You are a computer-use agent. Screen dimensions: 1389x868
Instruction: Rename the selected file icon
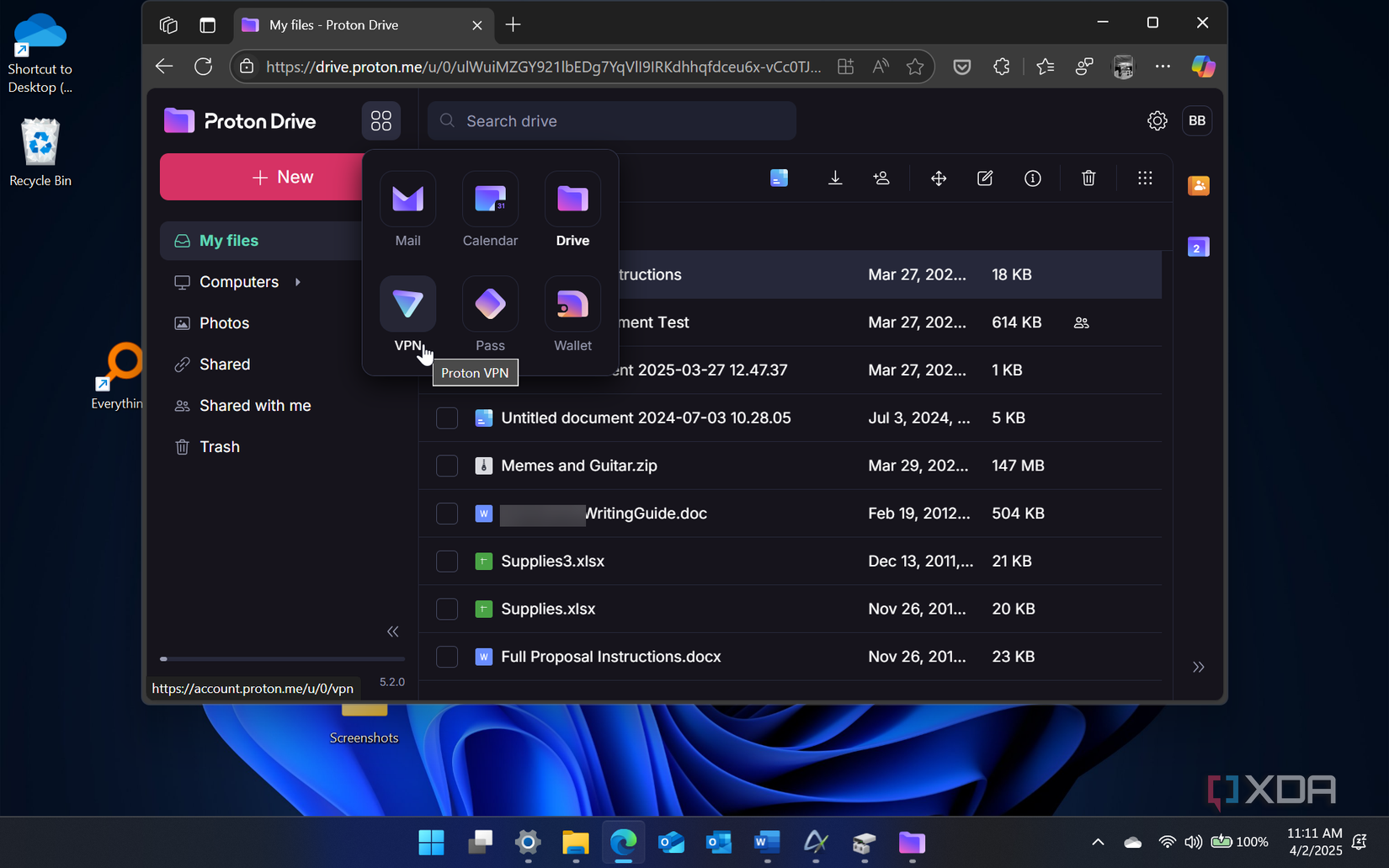[985, 178]
